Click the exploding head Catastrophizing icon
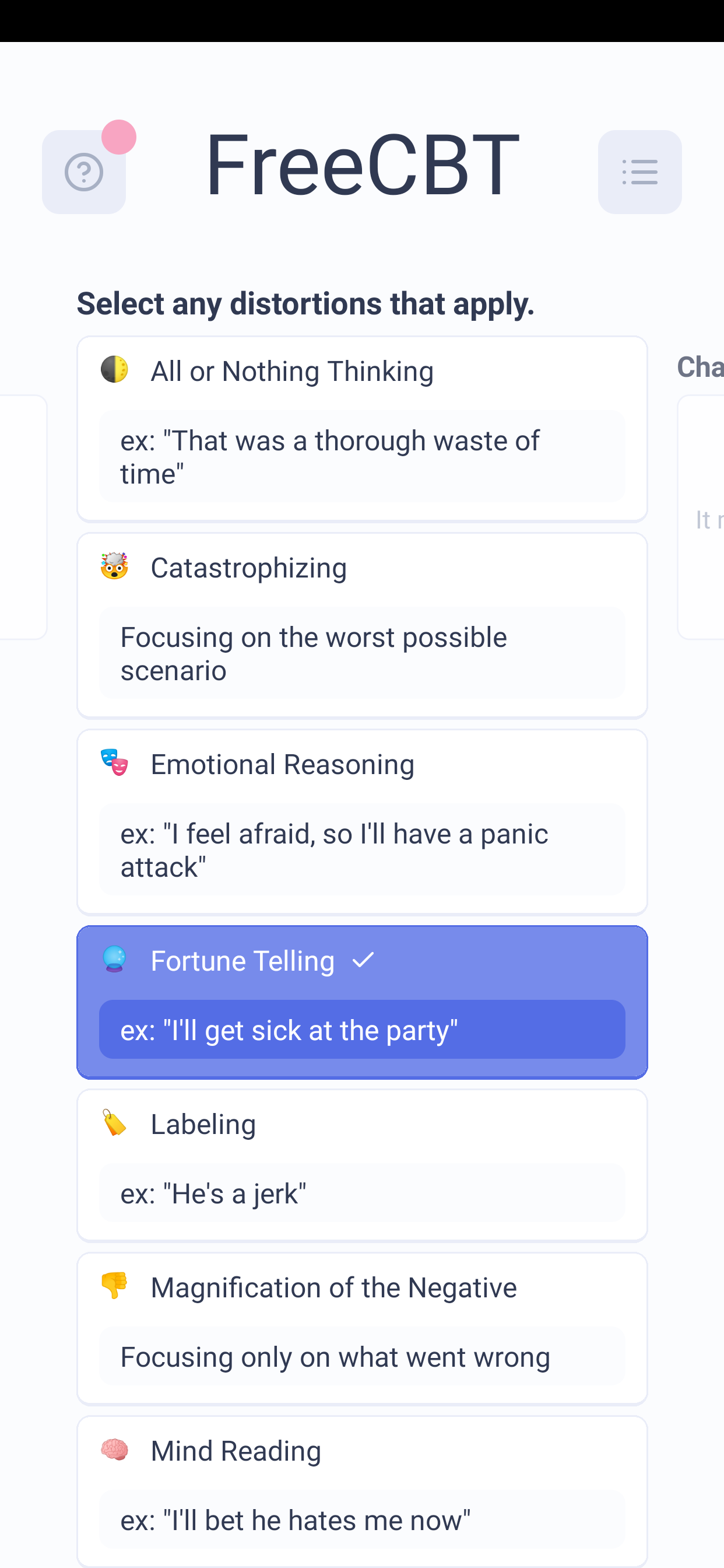 click(x=114, y=566)
